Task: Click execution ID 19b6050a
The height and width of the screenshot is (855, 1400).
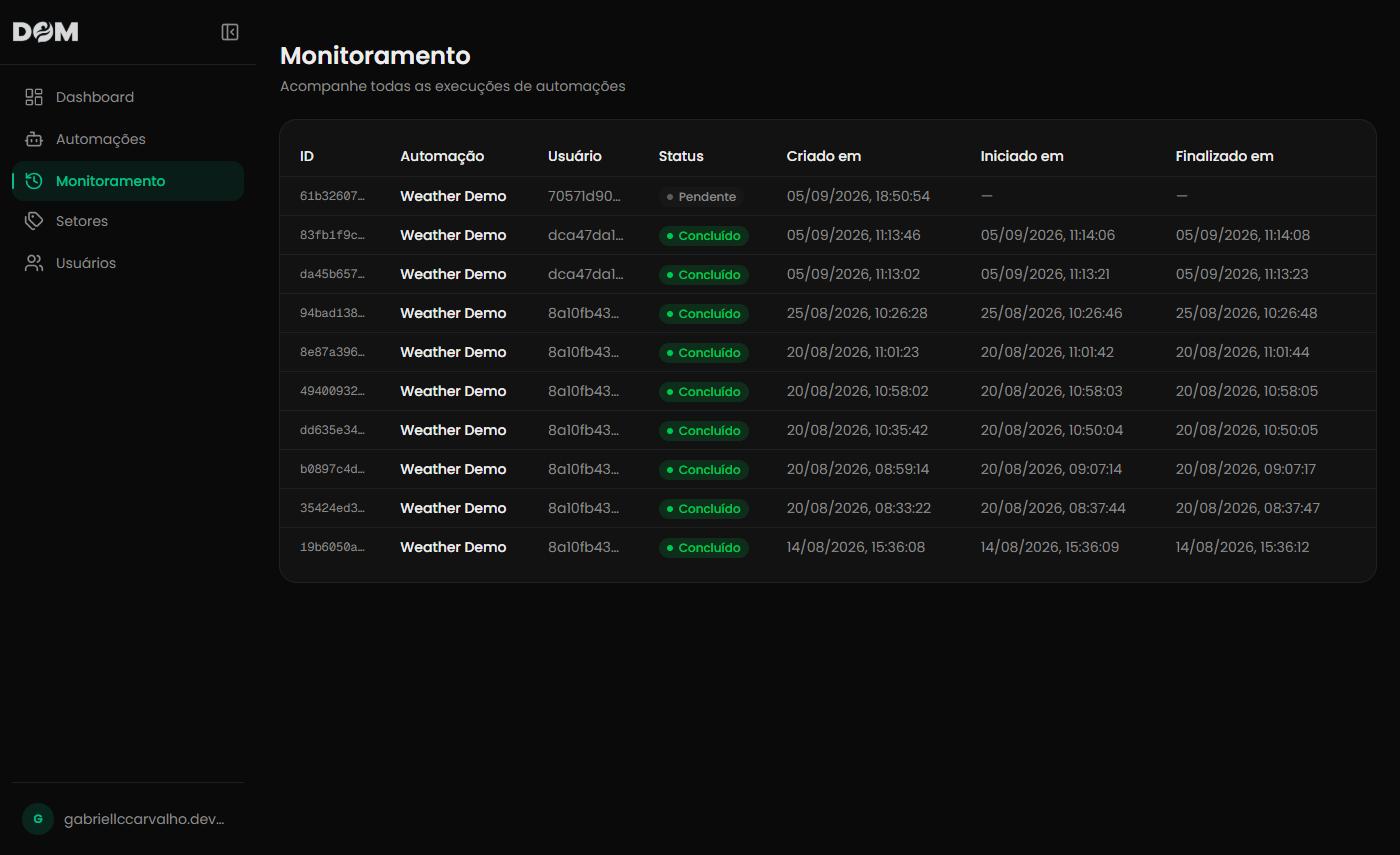Action: [332, 547]
